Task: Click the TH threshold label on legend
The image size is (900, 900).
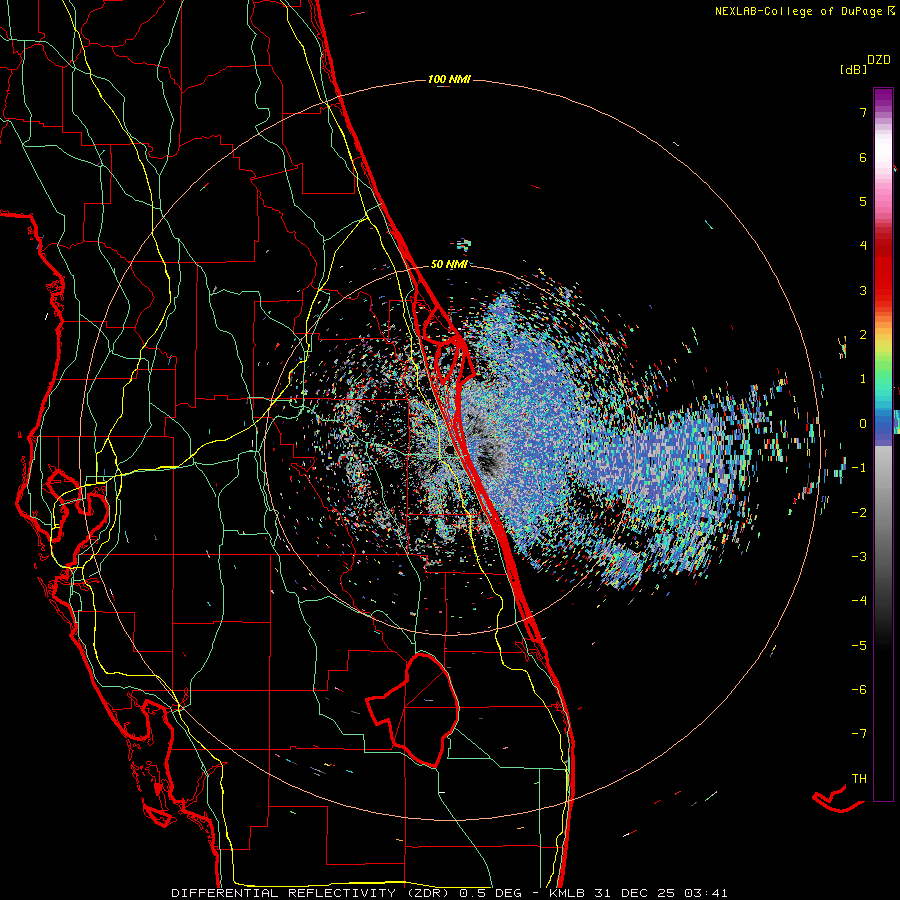Action: 859,779
